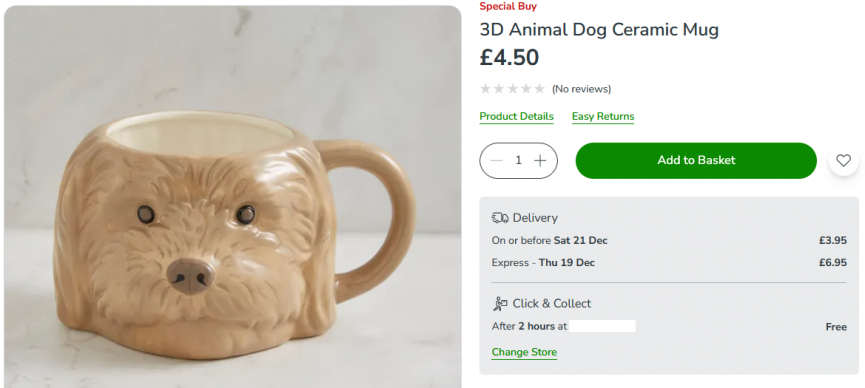Add the mug to wishlist with heart icon
Screen dimensions: 865x388
pyautogui.click(x=843, y=161)
